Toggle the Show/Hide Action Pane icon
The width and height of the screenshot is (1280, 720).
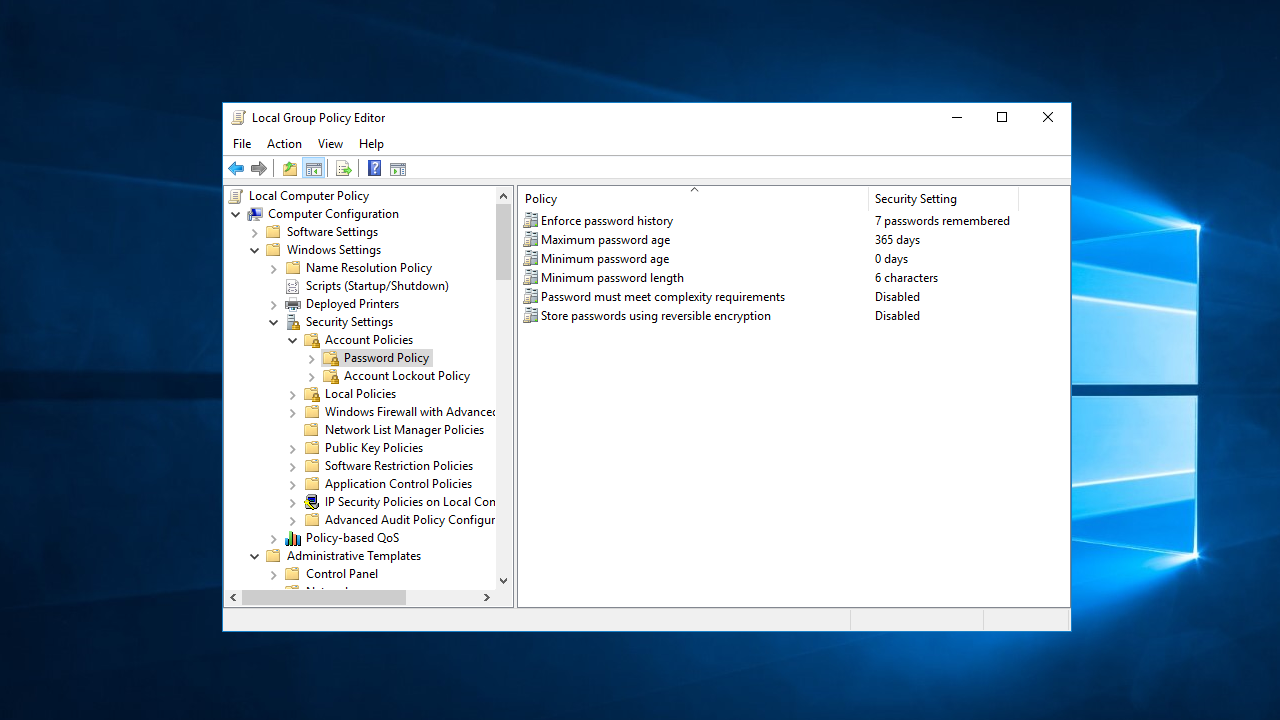[398, 169]
